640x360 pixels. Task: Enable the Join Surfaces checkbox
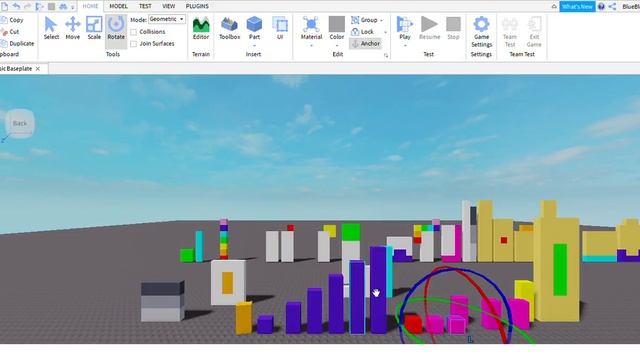coord(133,44)
